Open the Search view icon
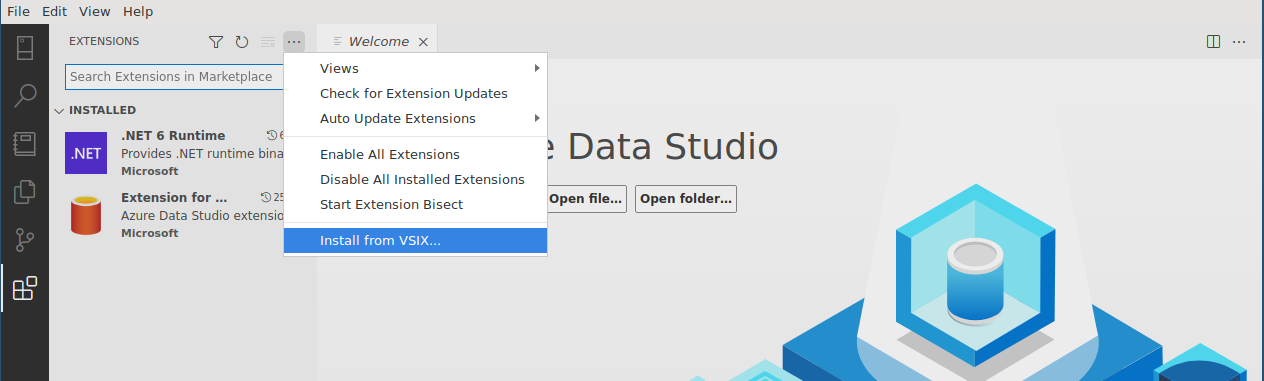 [24, 96]
